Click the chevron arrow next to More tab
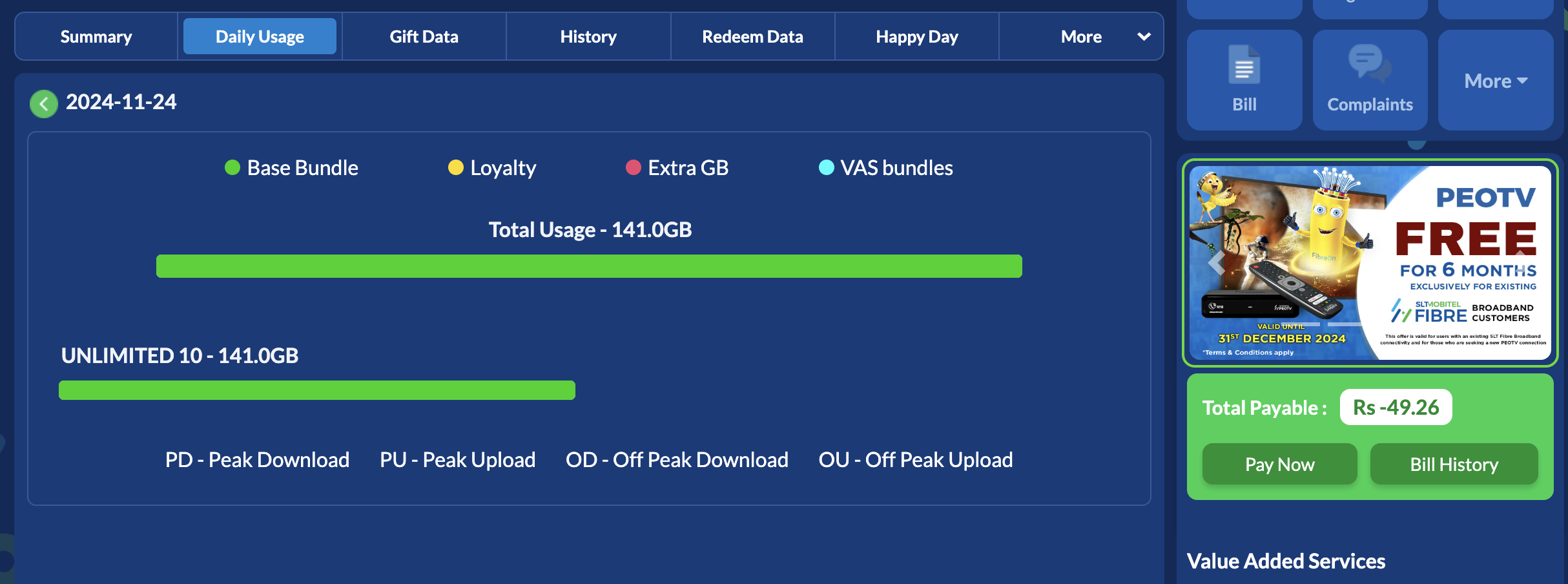The height and width of the screenshot is (584, 1568). (1144, 37)
